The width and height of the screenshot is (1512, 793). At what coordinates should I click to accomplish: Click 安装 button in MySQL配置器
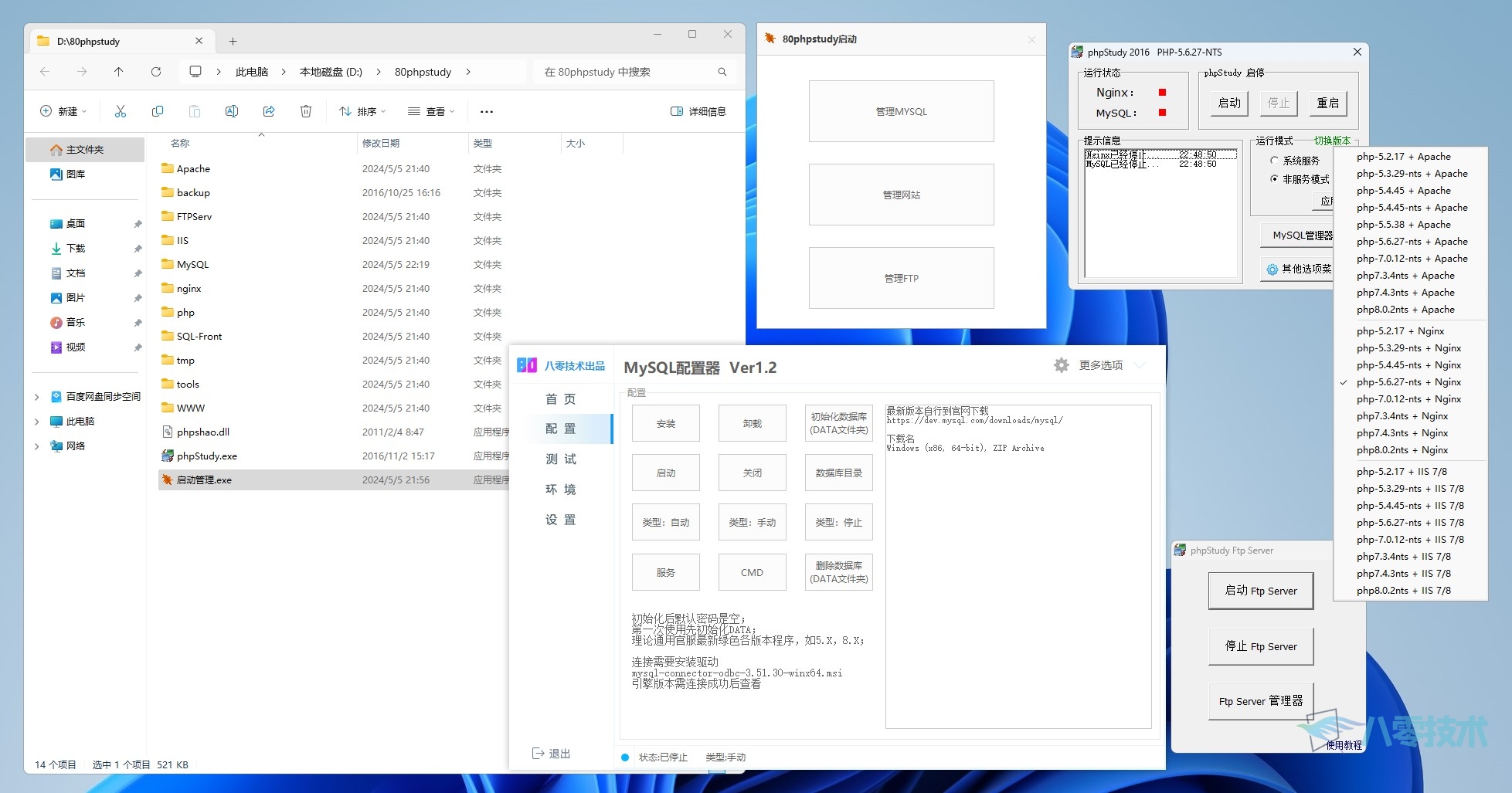click(666, 423)
